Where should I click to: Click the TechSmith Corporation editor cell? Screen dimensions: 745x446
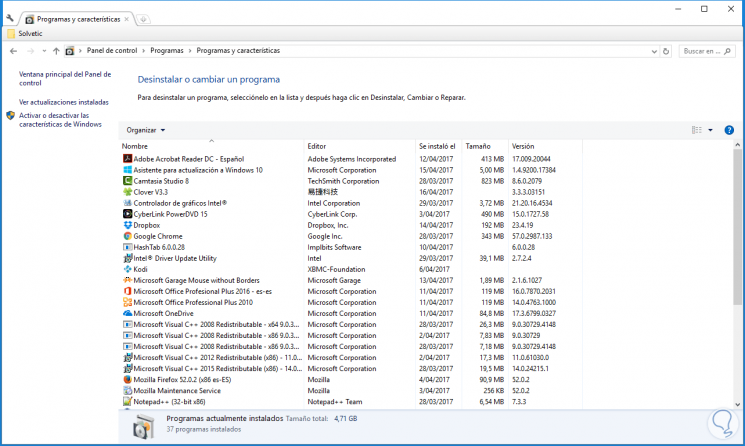[x=343, y=181]
